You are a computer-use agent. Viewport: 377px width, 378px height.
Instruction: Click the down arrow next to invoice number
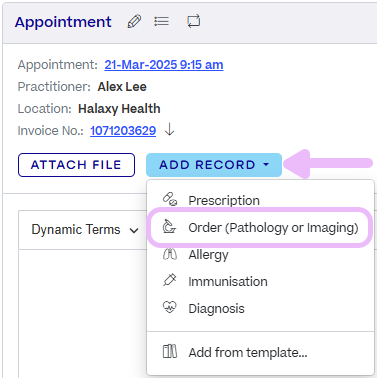170,130
